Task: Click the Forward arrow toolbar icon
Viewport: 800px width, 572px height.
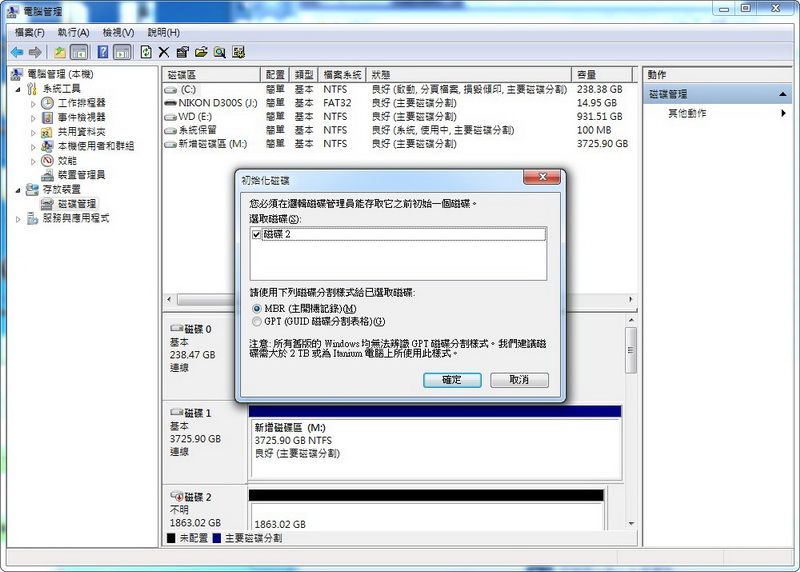Action: [x=35, y=52]
